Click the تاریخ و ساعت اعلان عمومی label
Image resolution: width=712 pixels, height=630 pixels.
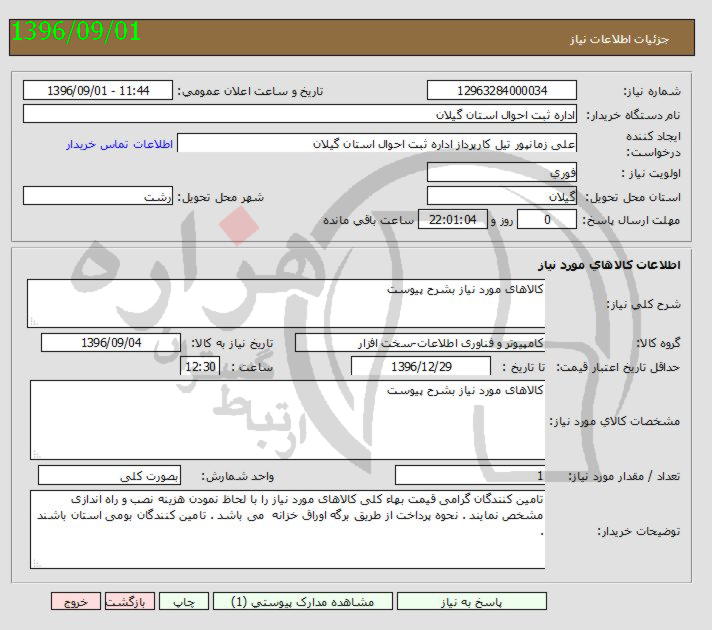pyautogui.click(x=250, y=91)
